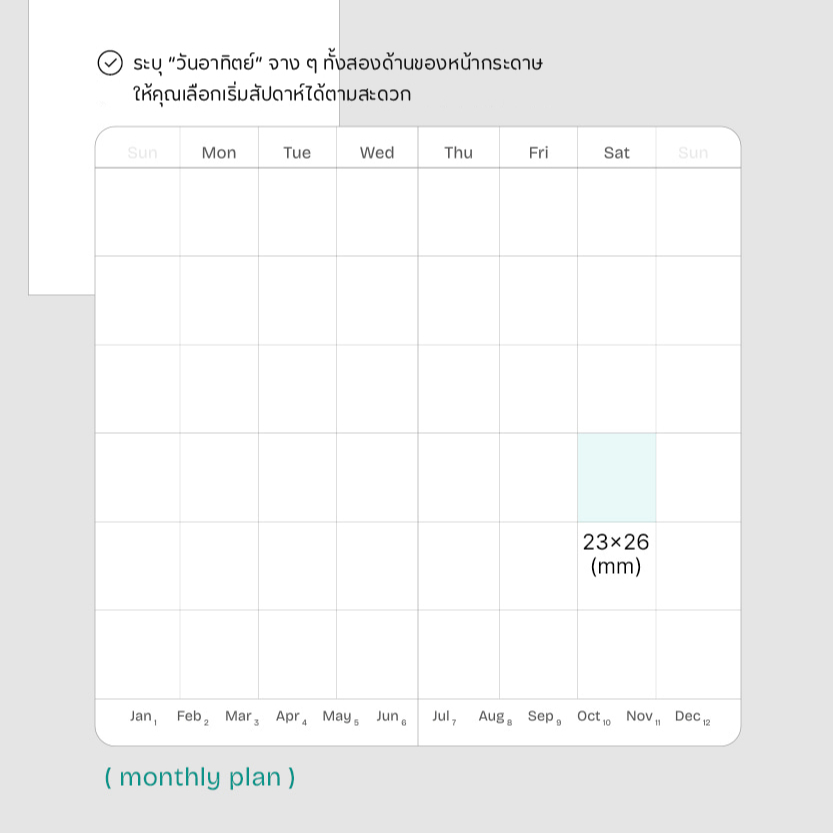Click the faded Sun header on right

(x=693, y=153)
